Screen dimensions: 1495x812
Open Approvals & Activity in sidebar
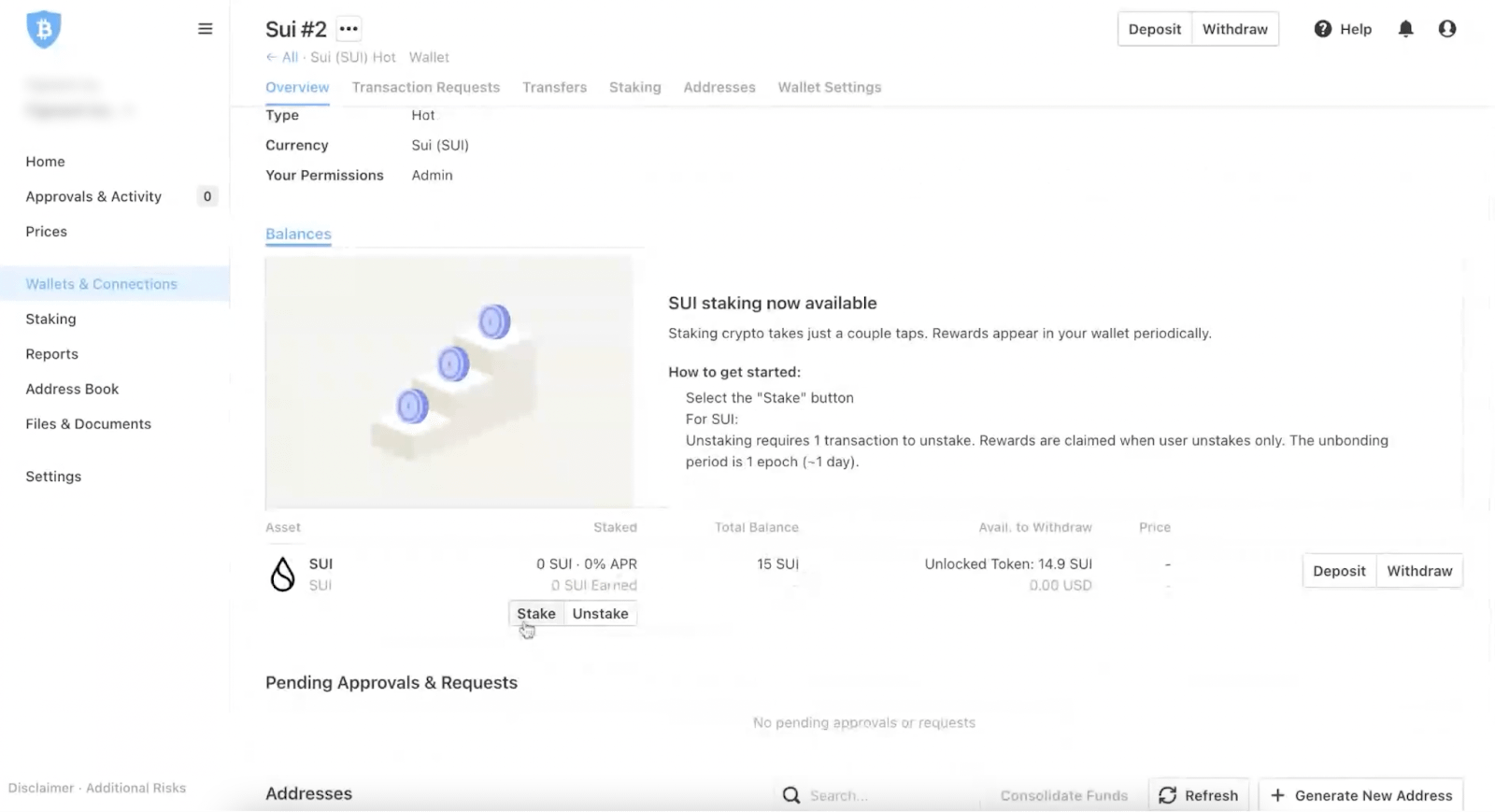click(x=93, y=196)
